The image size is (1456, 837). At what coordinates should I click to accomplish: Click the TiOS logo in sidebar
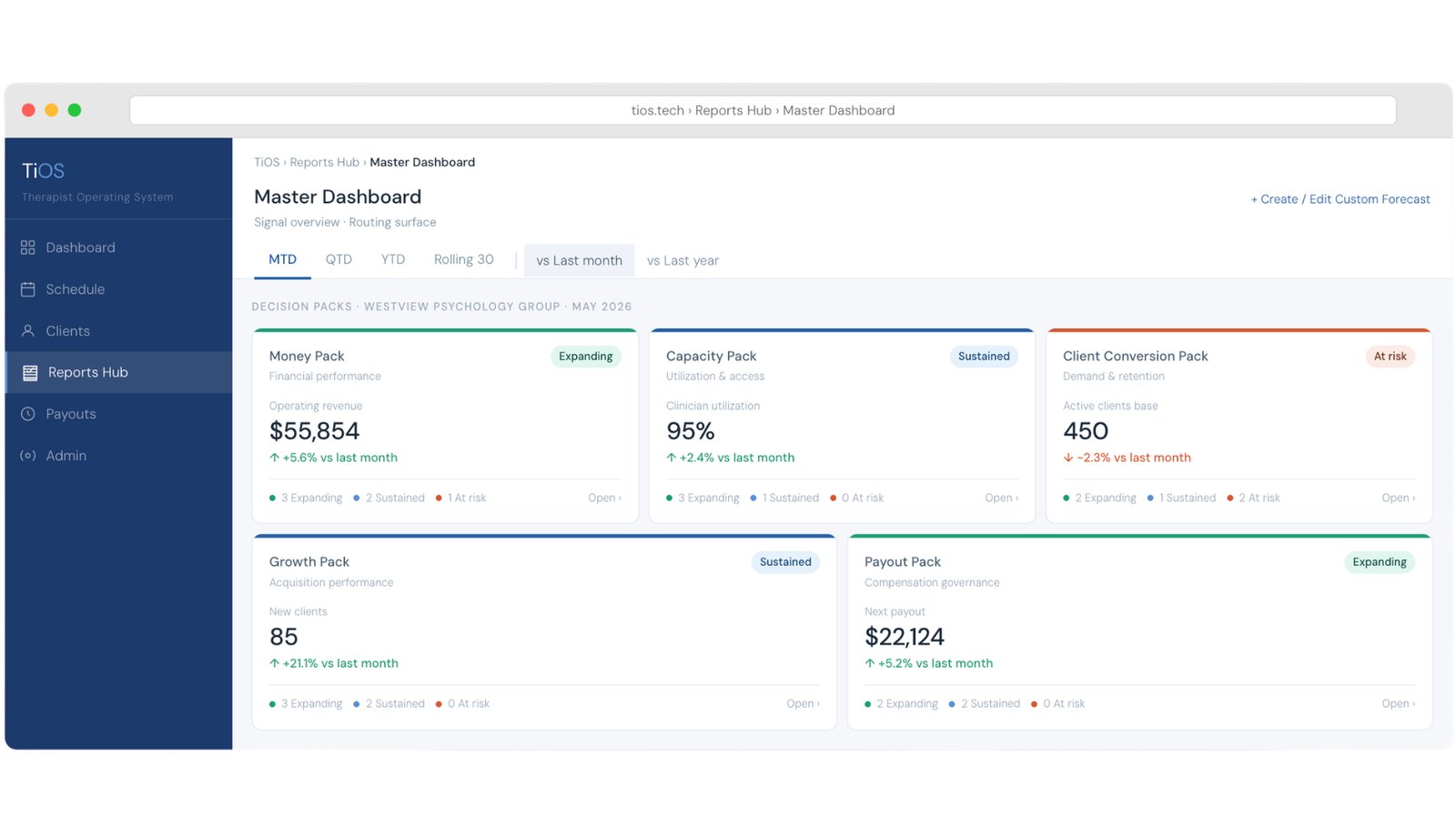pyautogui.click(x=43, y=170)
